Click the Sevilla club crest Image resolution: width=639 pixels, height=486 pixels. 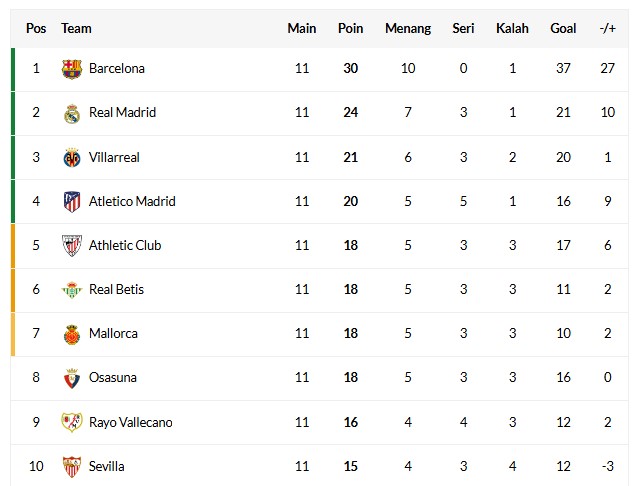pyautogui.click(x=72, y=466)
